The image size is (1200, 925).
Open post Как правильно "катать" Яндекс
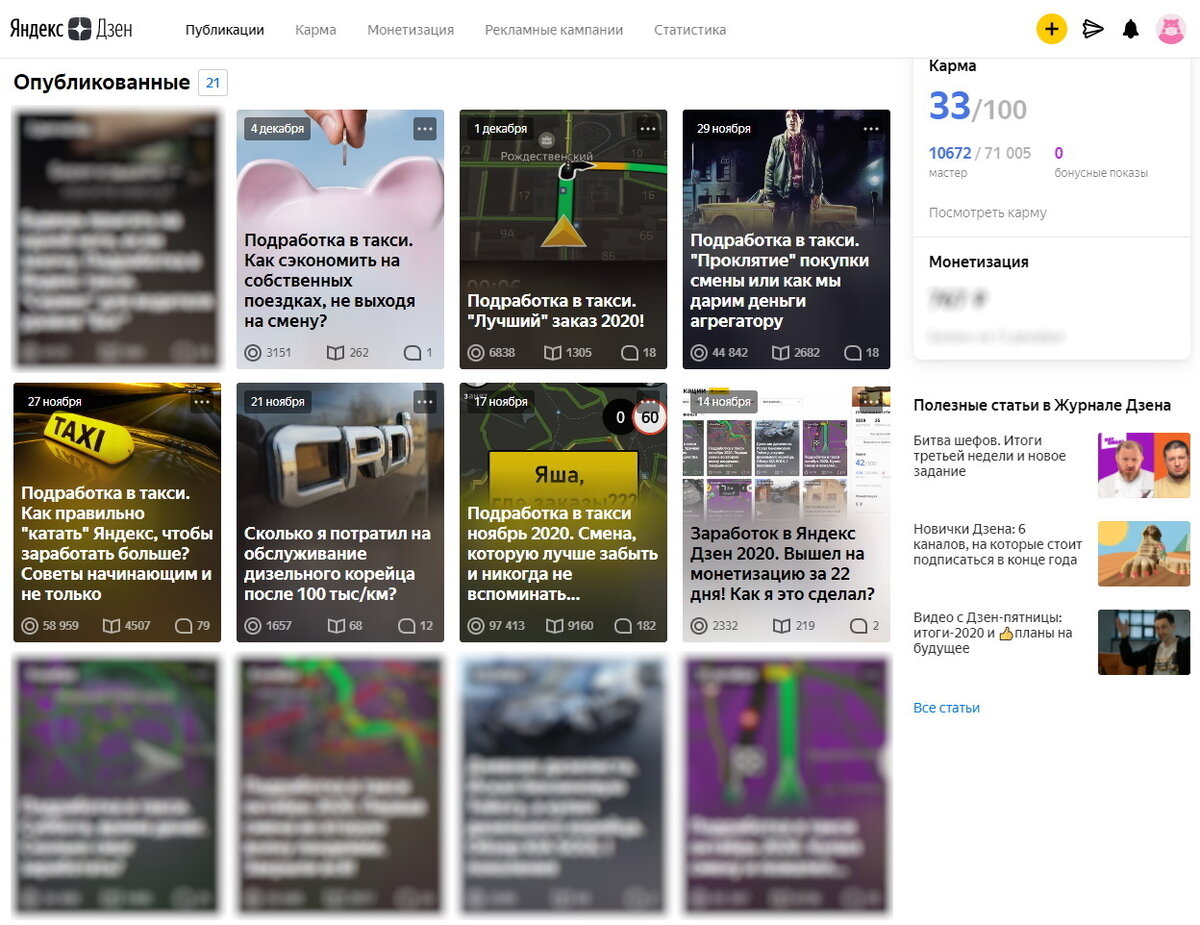(x=117, y=543)
